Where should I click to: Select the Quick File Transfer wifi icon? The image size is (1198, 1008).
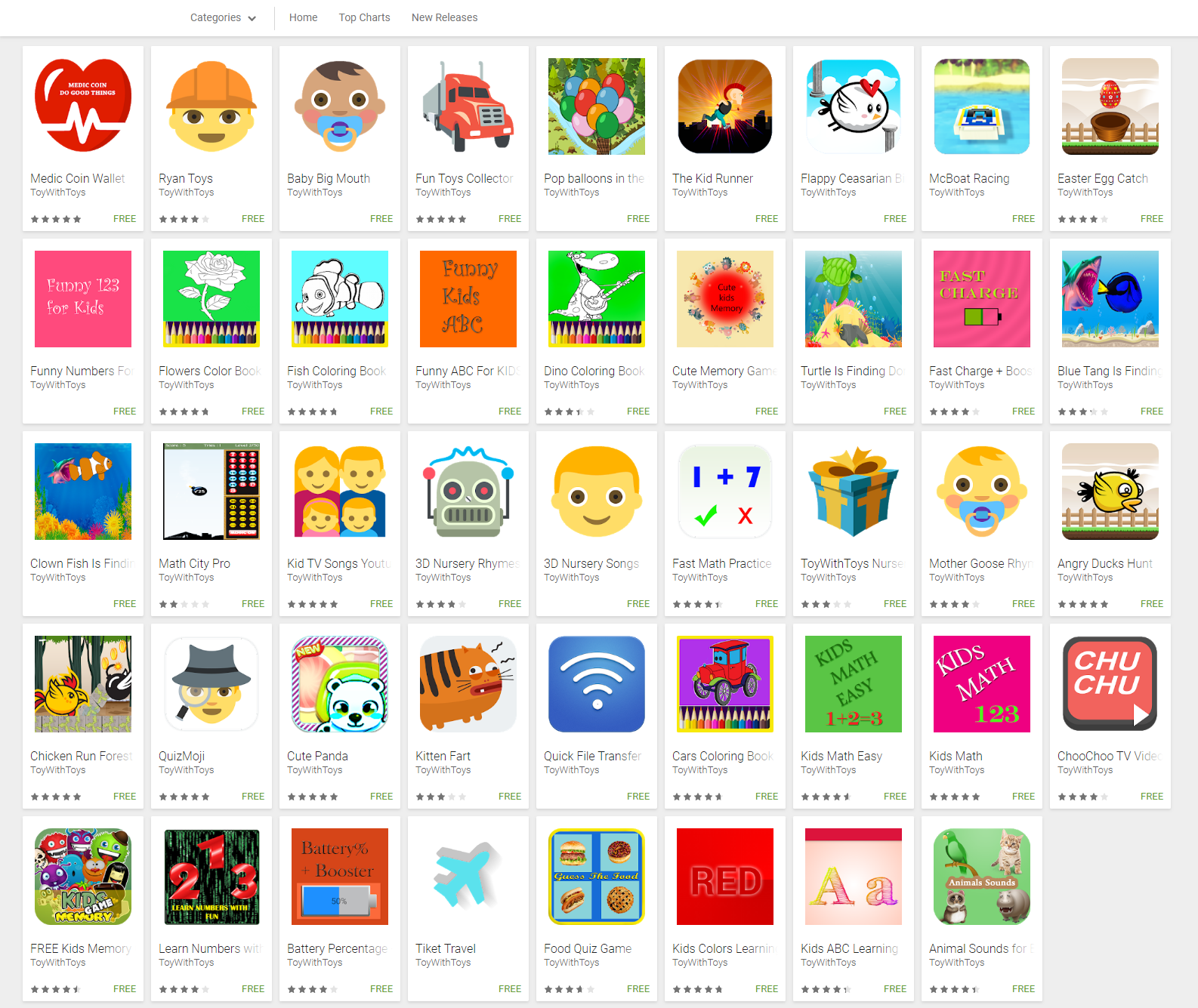597,684
